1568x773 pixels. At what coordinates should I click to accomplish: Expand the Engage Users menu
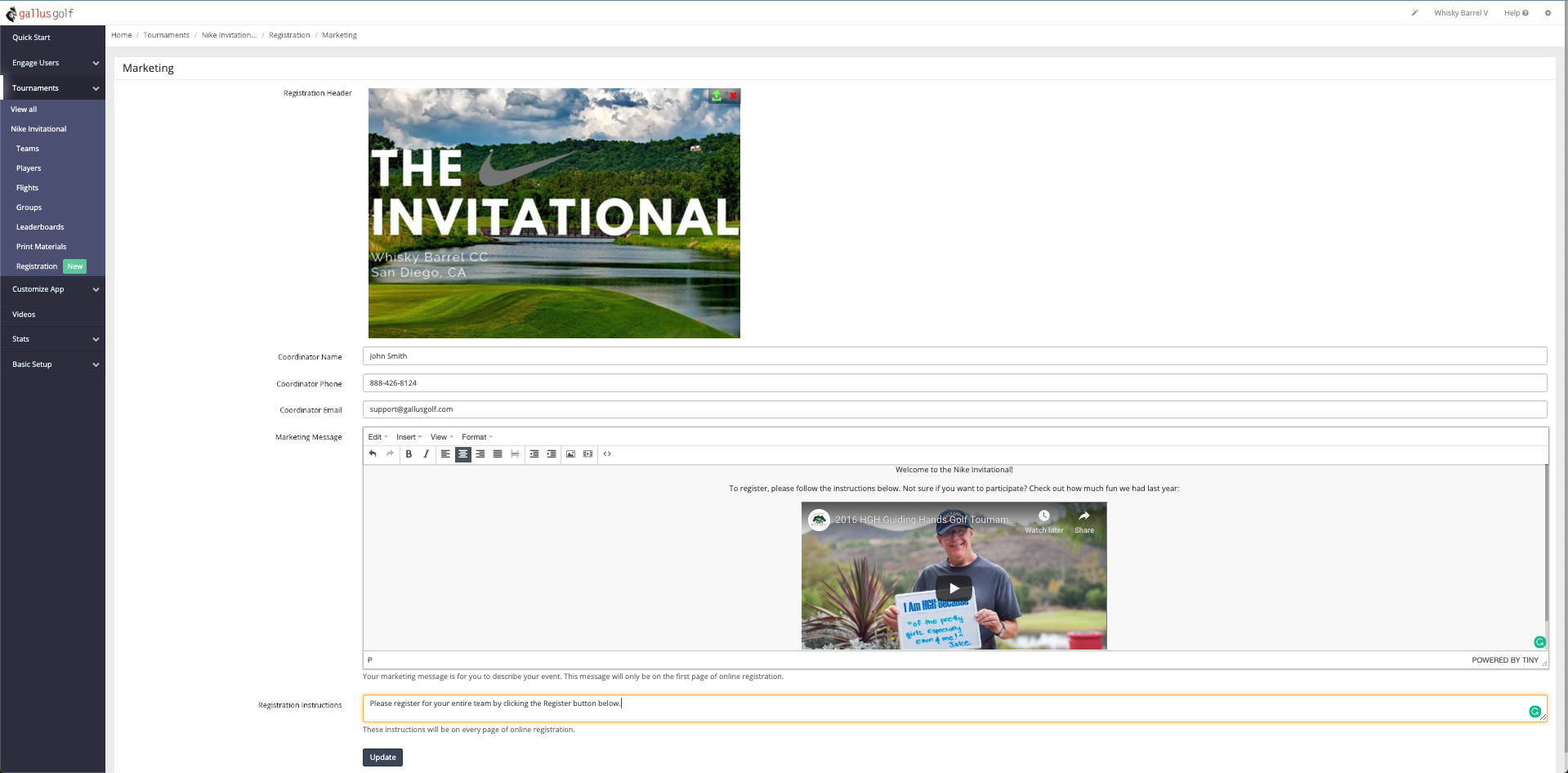click(53, 63)
